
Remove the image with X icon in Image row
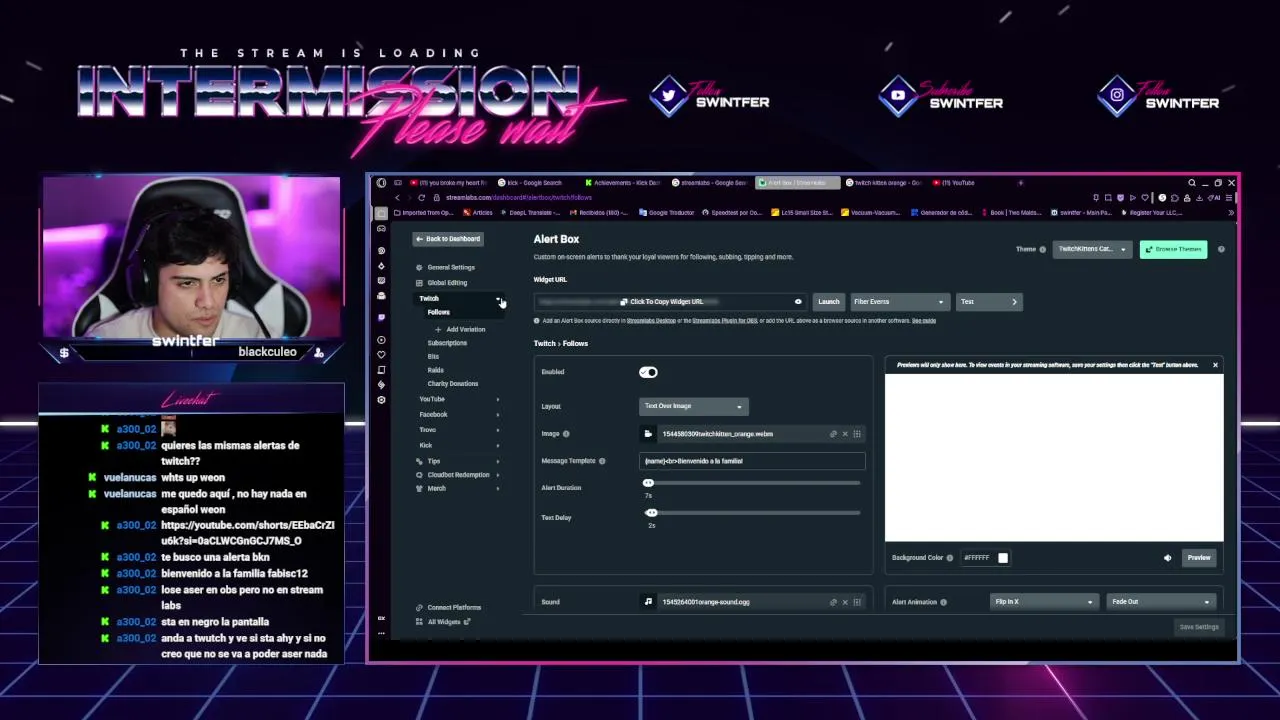(x=845, y=434)
